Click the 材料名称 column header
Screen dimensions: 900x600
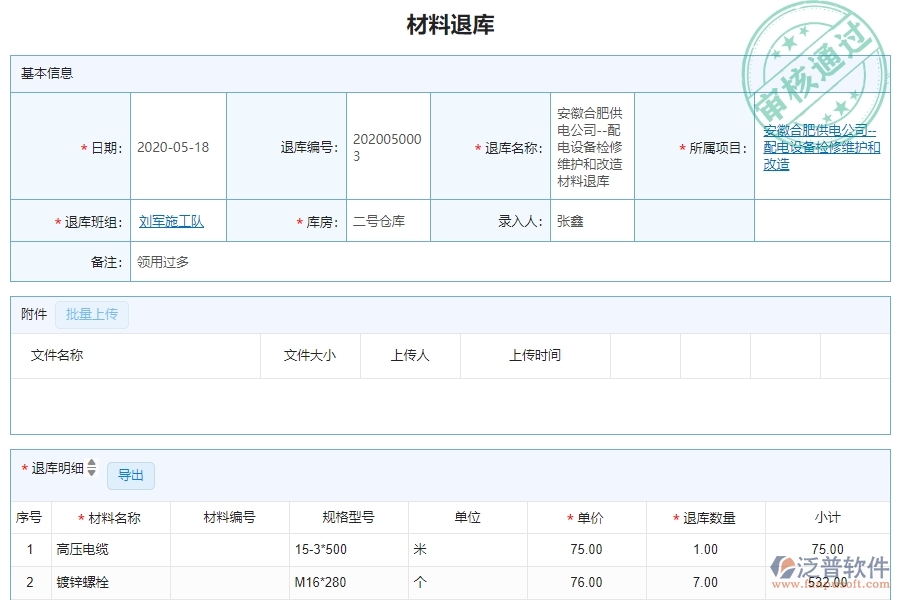114,517
